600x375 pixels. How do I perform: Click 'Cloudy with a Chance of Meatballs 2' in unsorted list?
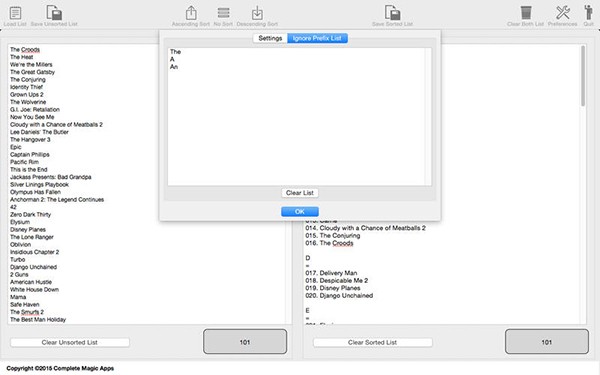pos(57,125)
